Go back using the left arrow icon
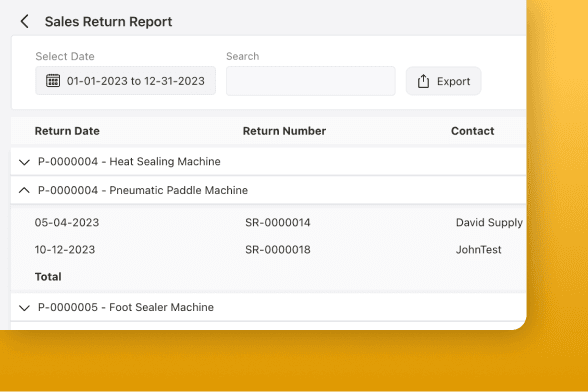 [x=24, y=21]
